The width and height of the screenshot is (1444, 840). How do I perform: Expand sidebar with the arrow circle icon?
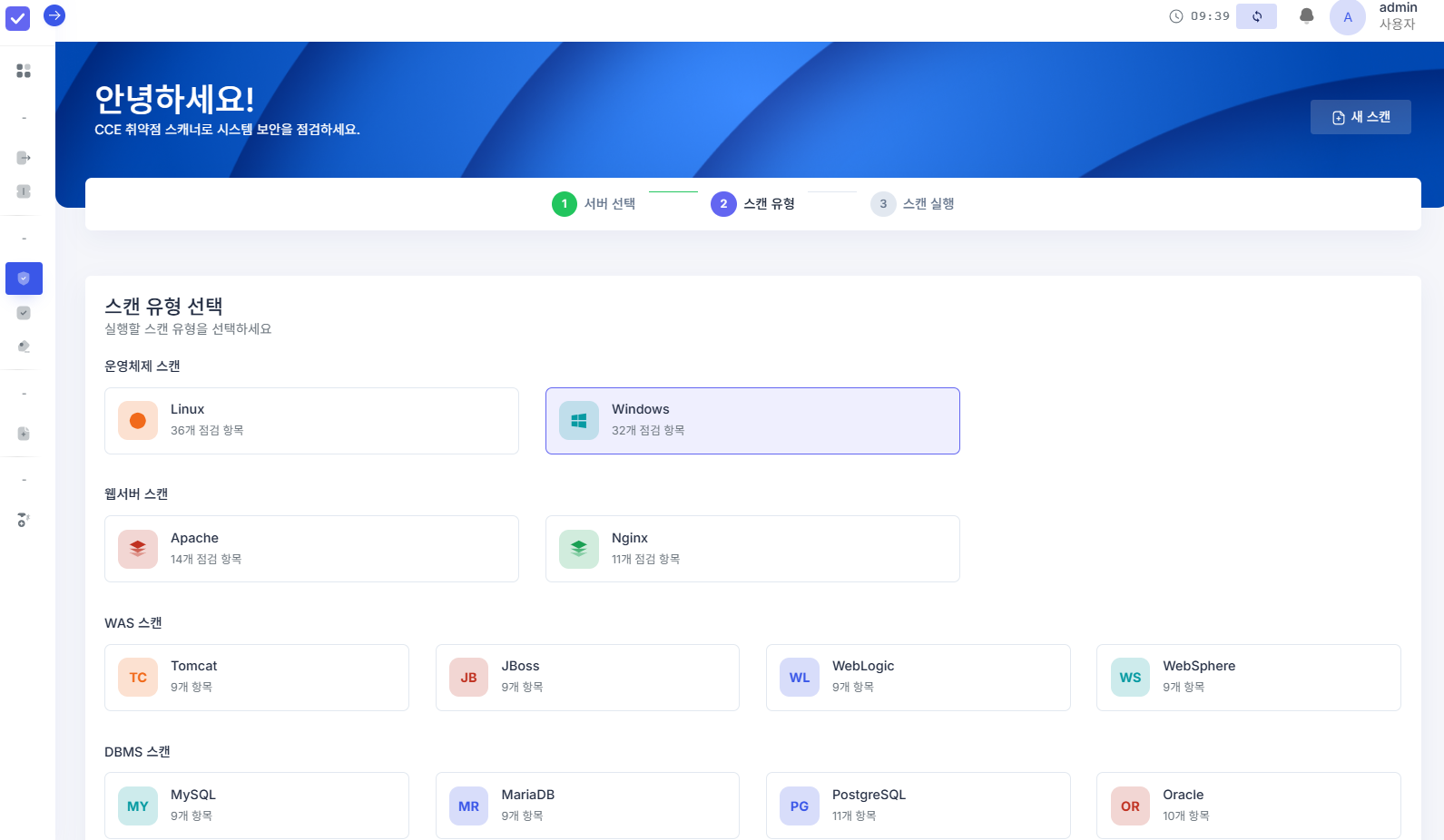coord(54,15)
